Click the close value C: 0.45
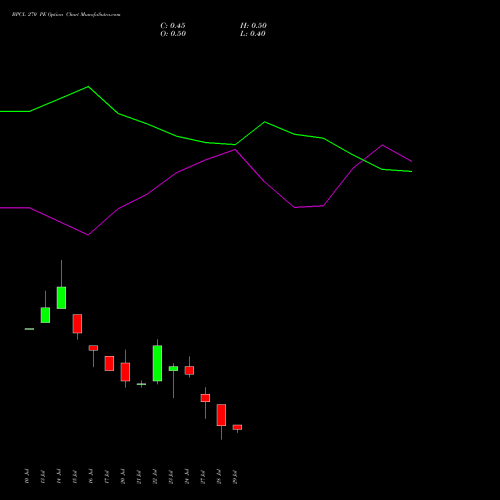This screenshot has height=500, width=500. click(x=173, y=26)
